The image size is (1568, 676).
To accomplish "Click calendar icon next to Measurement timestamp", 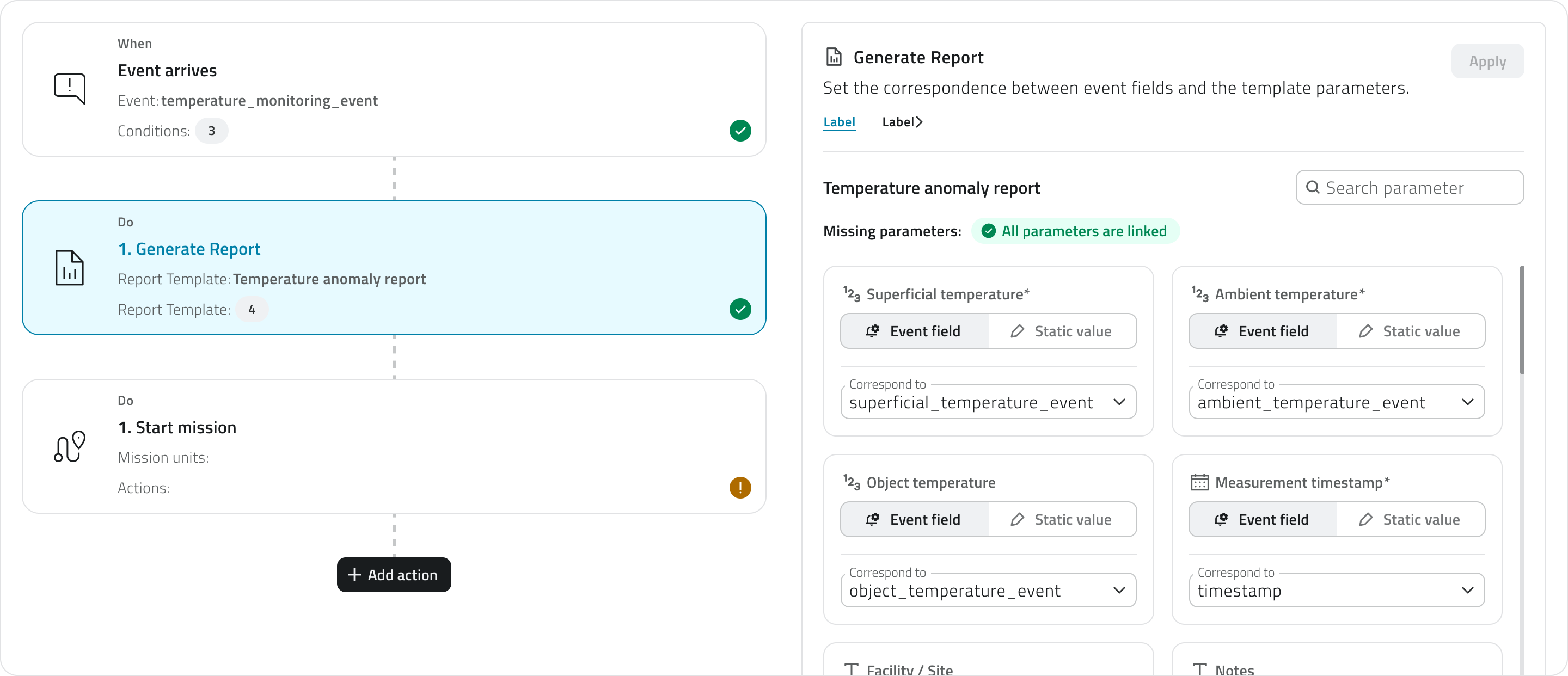I will click(x=1200, y=483).
